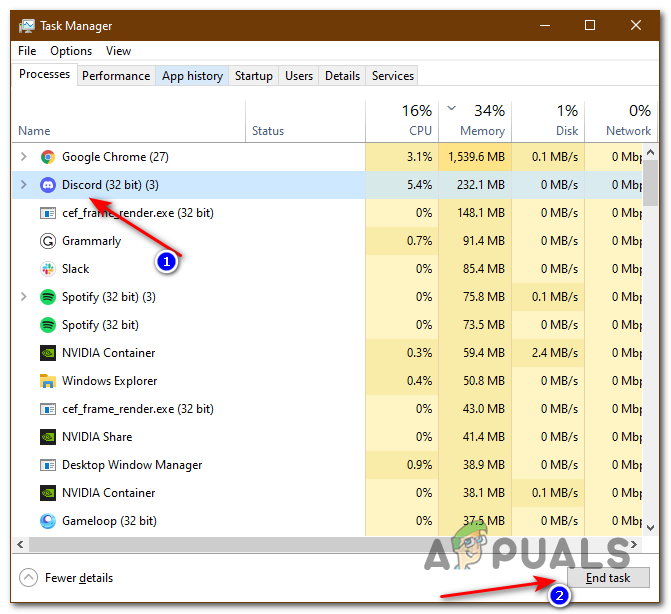Viewport: 671px width, 614px height.
Task: Click the vertical scrollbar down arrow
Action: (x=650, y=528)
